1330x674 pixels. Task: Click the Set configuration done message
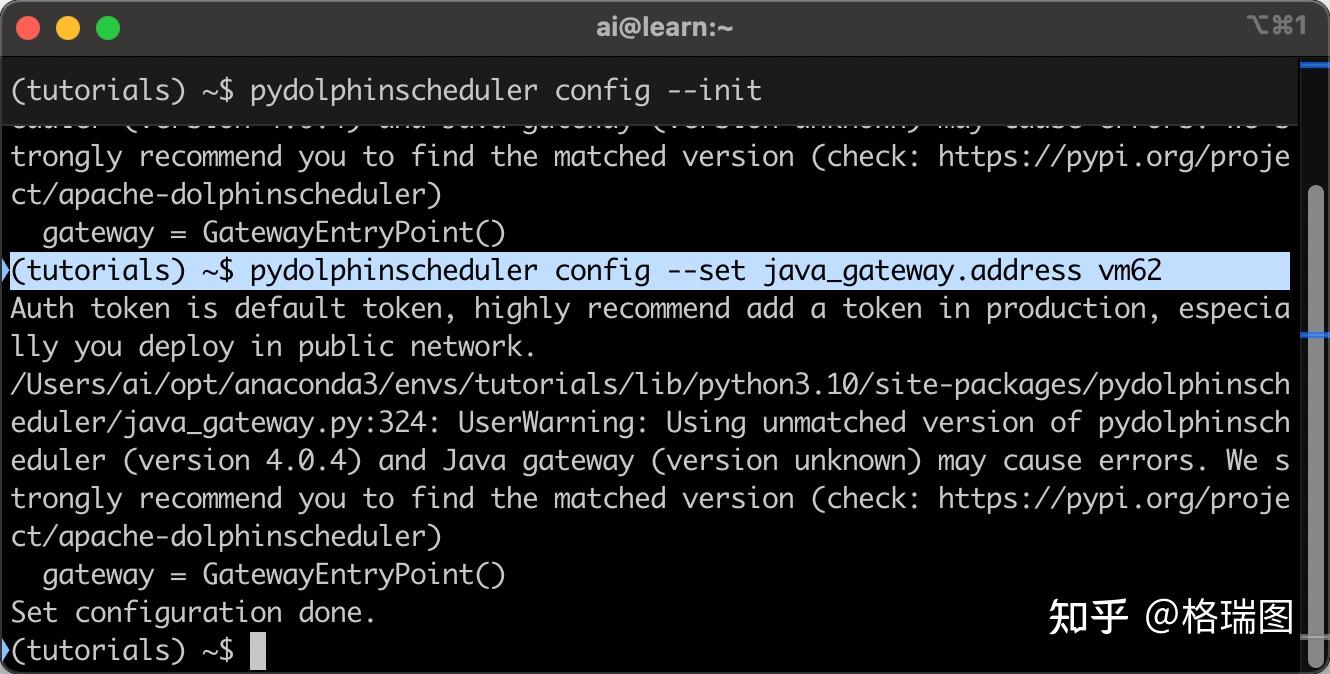[x=190, y=612]
